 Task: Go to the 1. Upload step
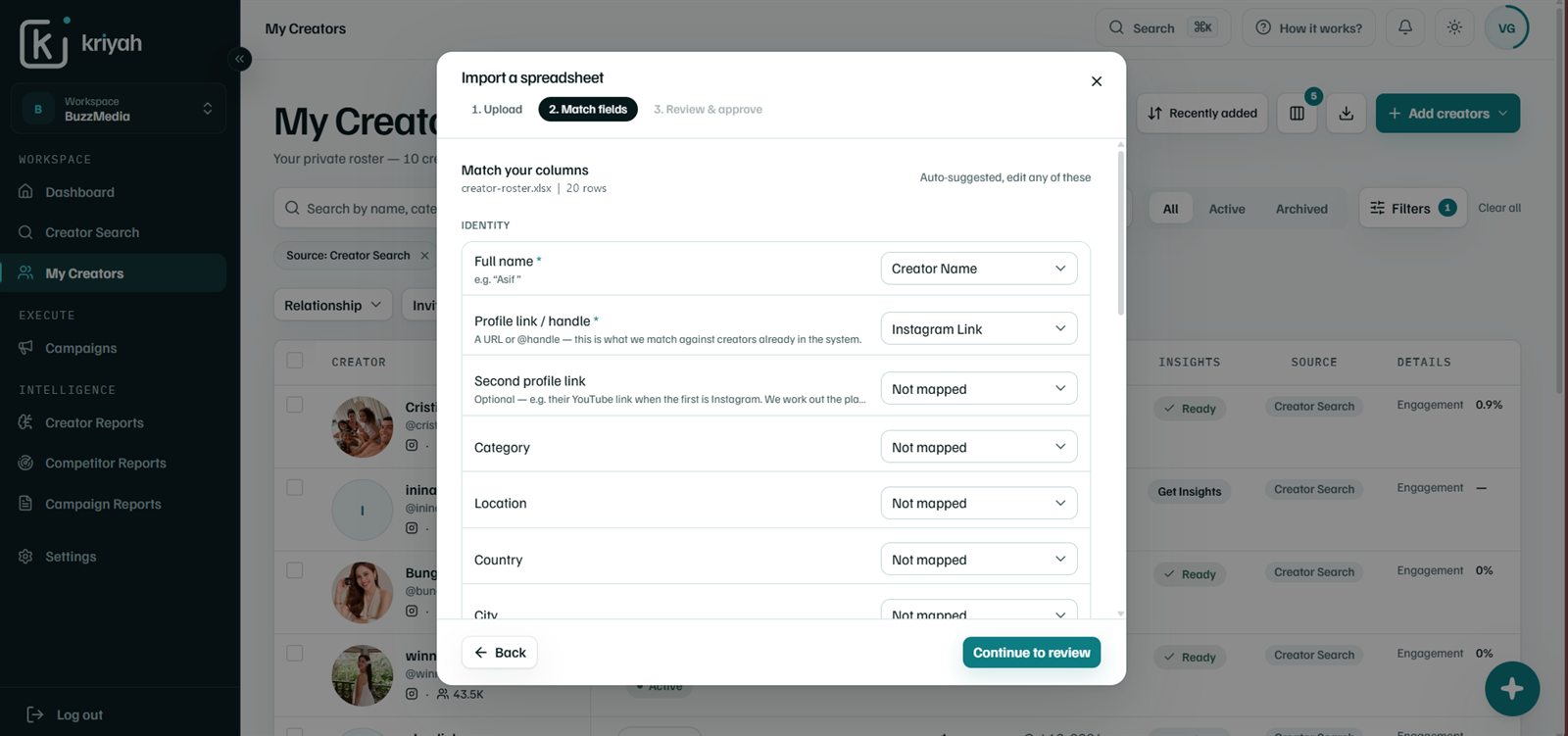[497, 109]
